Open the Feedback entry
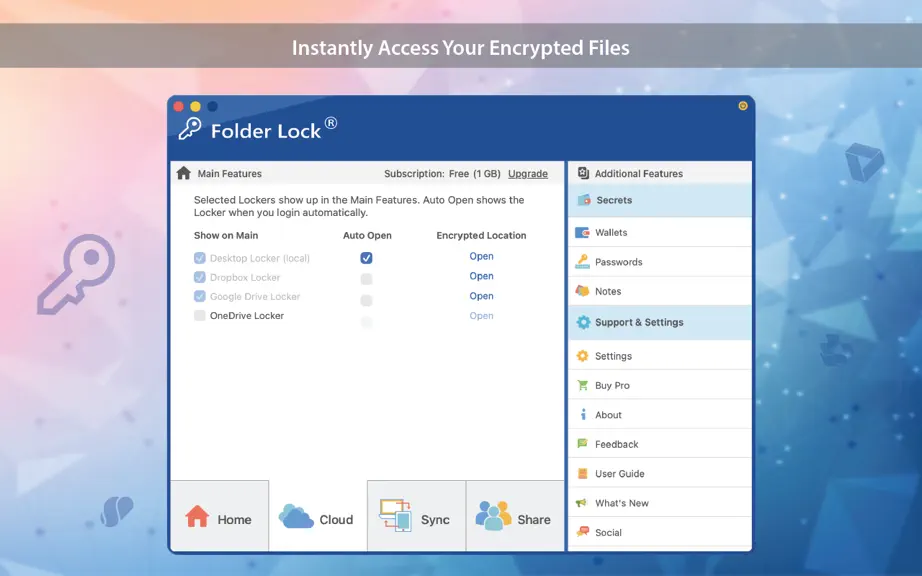This screenshot has height=576, width=922. tap(660, 444)
